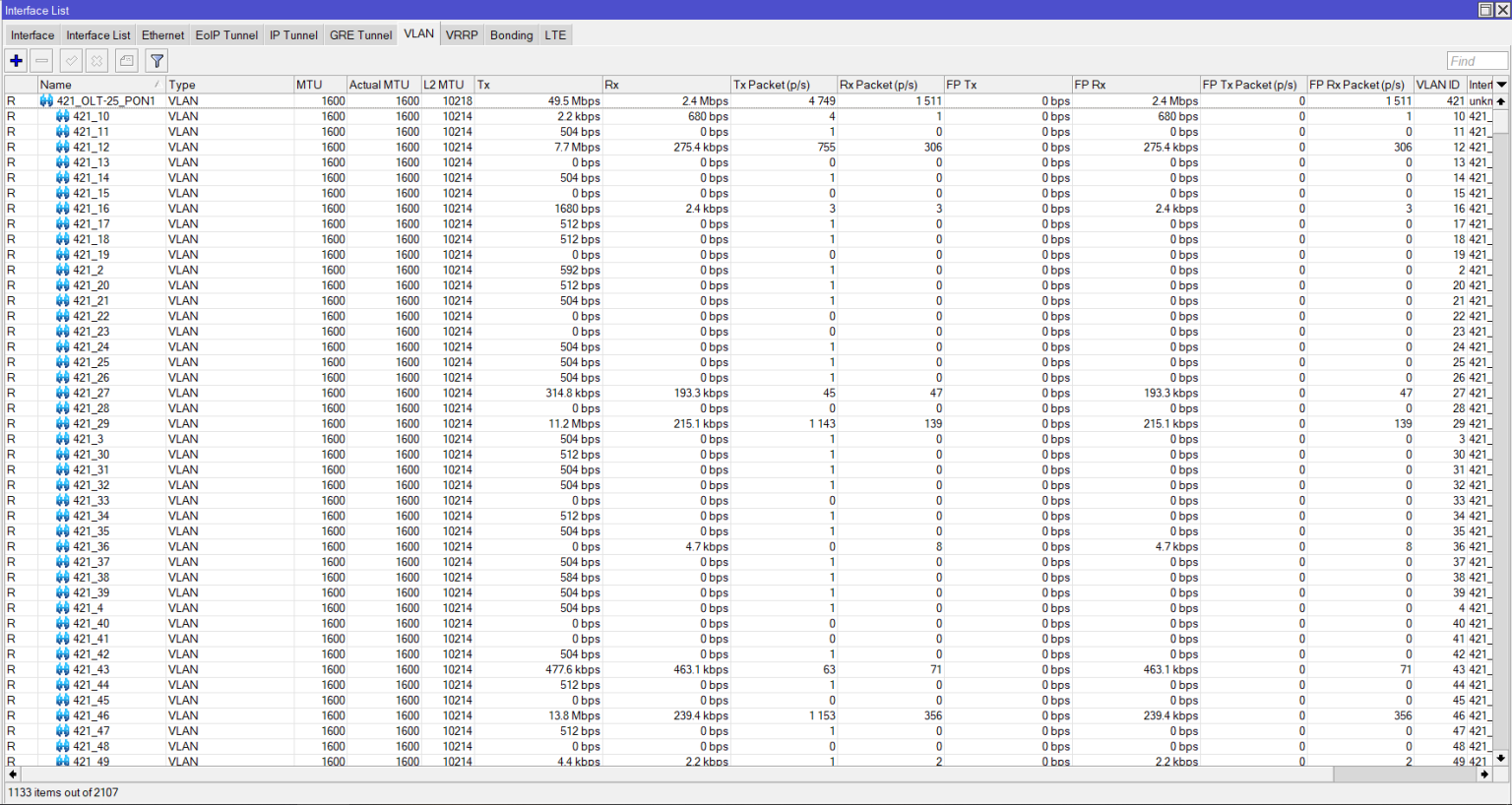
Task: Sort interfaces by Tx column
Action: coord(482,85)
